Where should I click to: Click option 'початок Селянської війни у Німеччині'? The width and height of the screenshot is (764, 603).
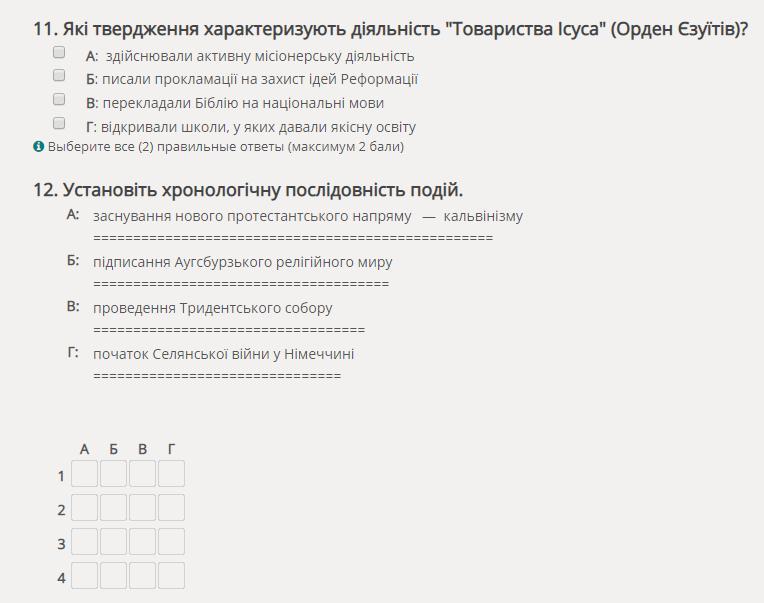tap(223, 354)
